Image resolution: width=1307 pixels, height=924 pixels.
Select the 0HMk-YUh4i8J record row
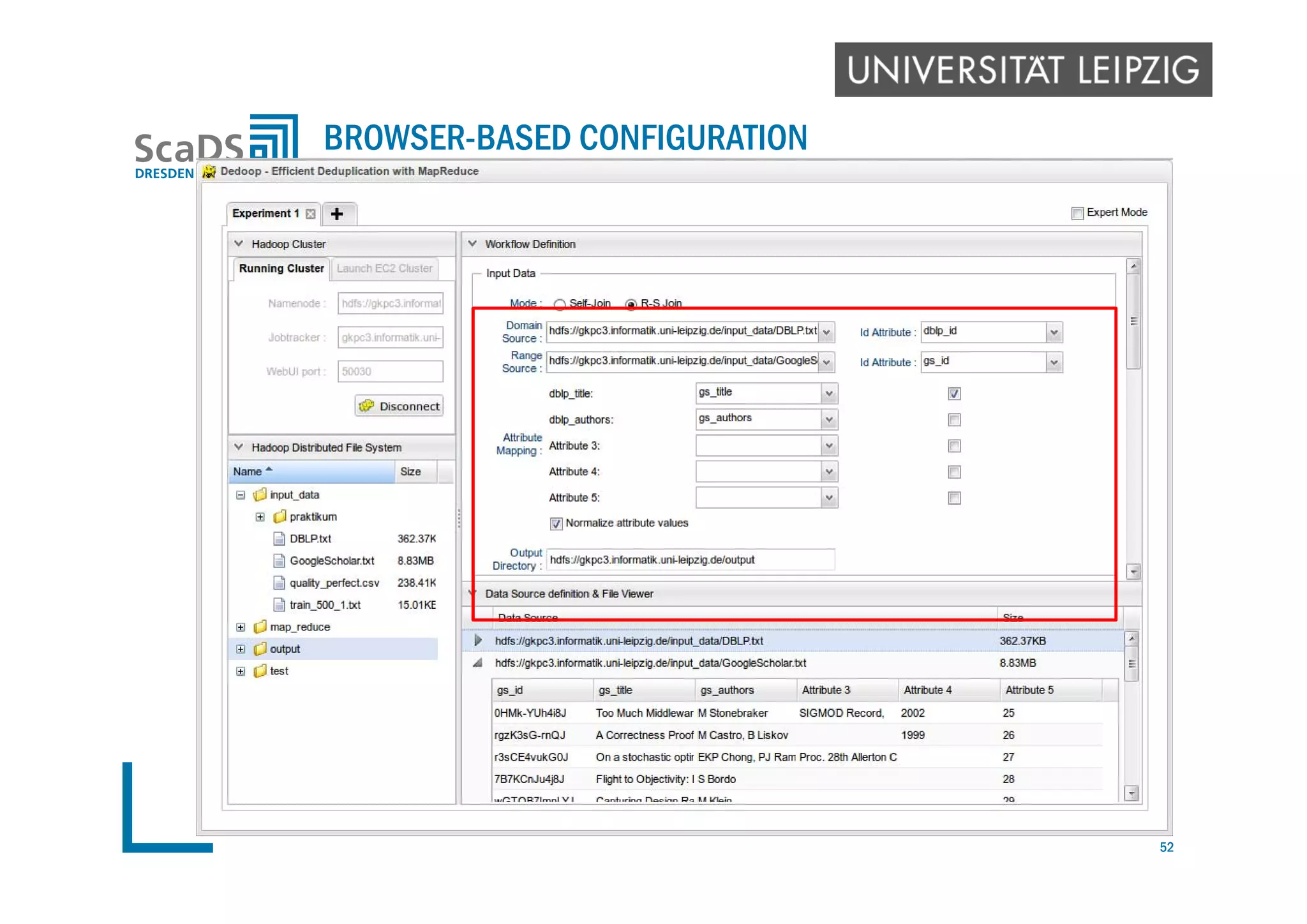click(x=798, y=713)
